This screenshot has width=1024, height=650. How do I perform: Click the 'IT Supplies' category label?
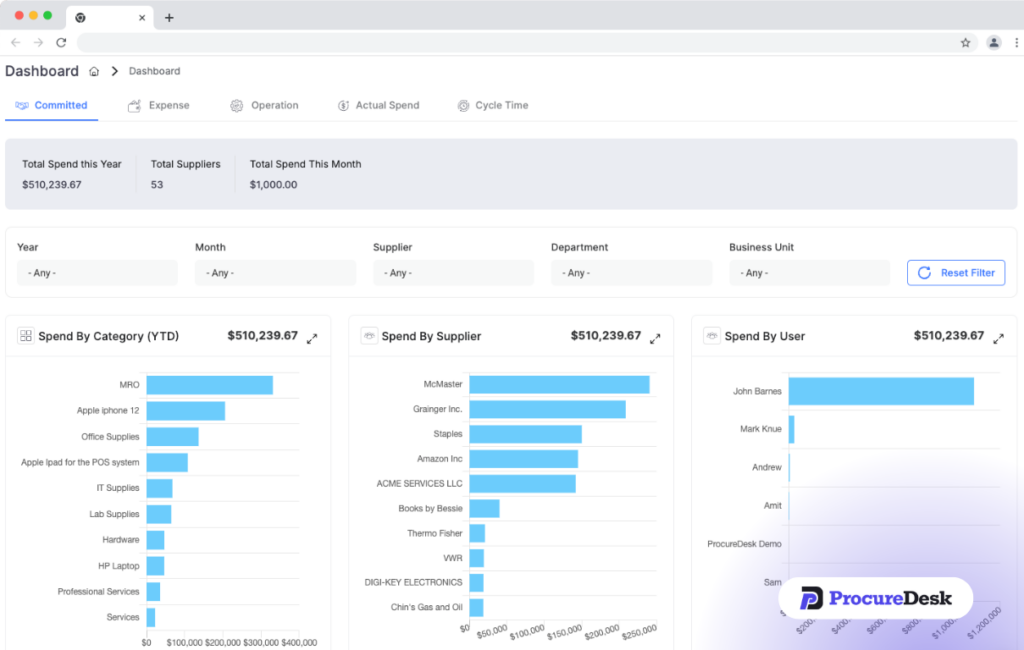[x=118, y=488]
